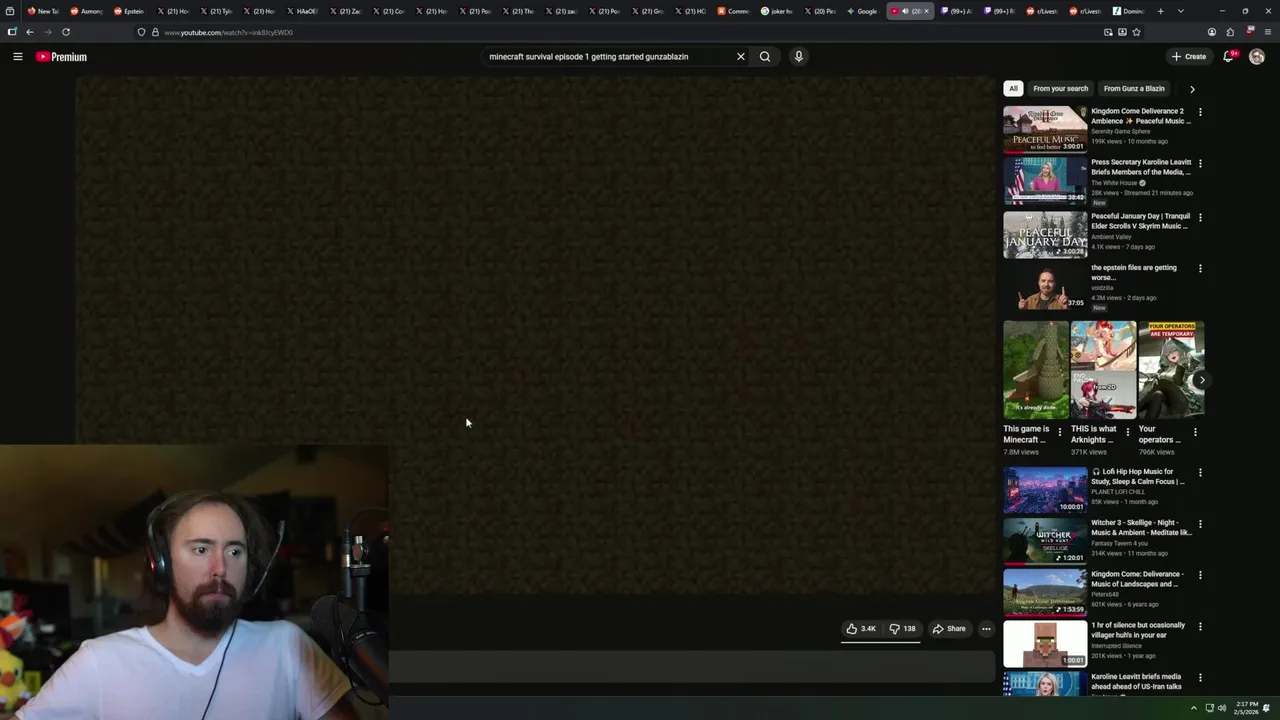
Task: Reload the page with the refresh button
Action: click(66, 32)
